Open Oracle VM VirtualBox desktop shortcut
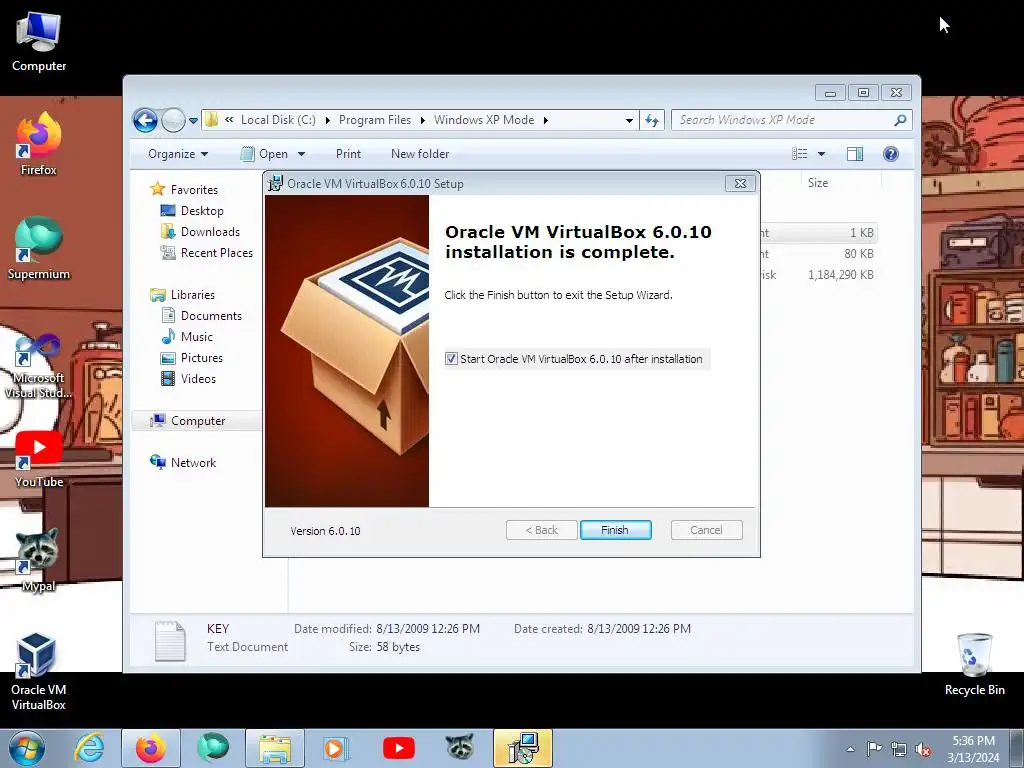The image size is (1024, 768). click(39, 672)
